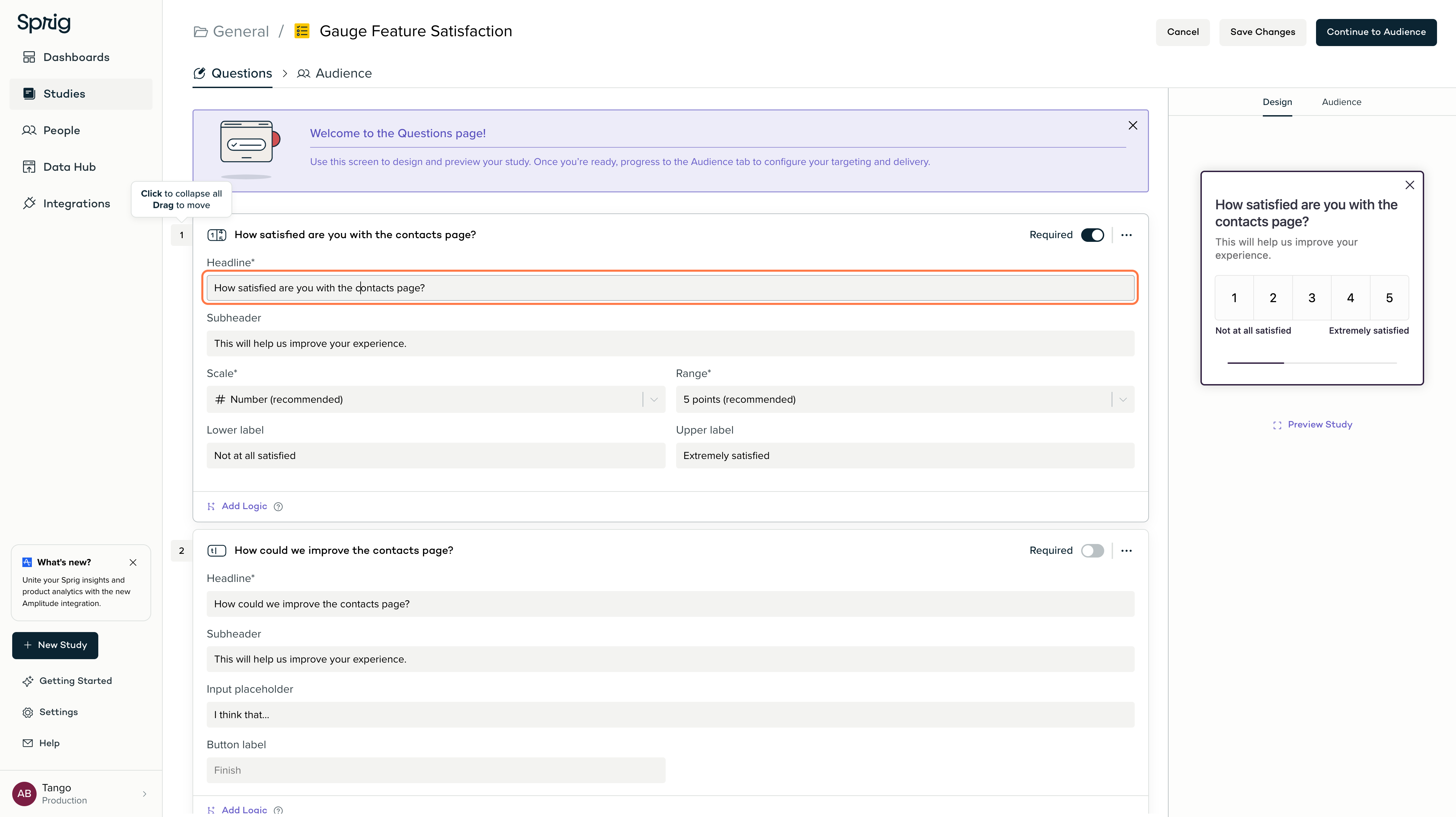Image resolution: width=1456 pixels, height=817 pixels.
Task: Click the Input placeholder field
Action: (670, 715)
